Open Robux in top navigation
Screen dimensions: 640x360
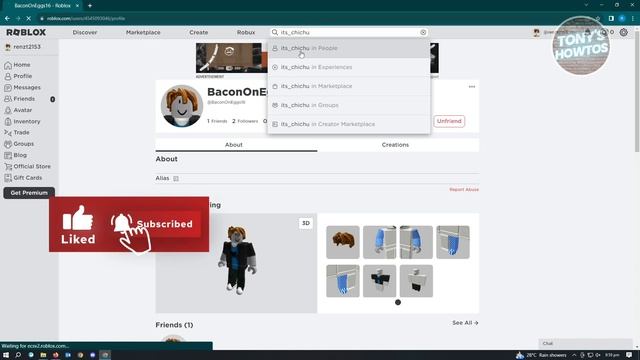click(246, 32)
